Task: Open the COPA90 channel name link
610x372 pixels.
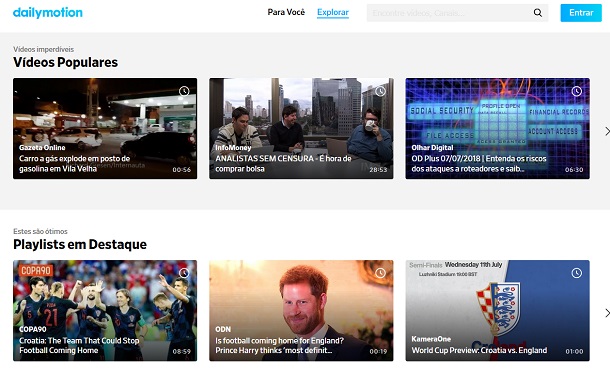Action: (33, 329)
